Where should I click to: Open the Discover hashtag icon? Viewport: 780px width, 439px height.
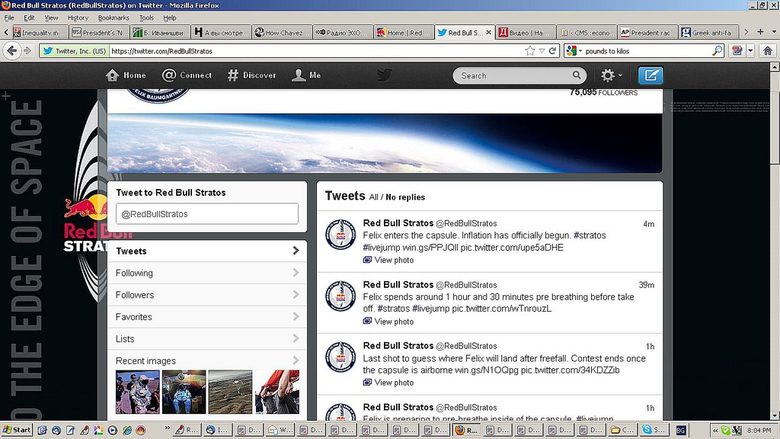233,75
